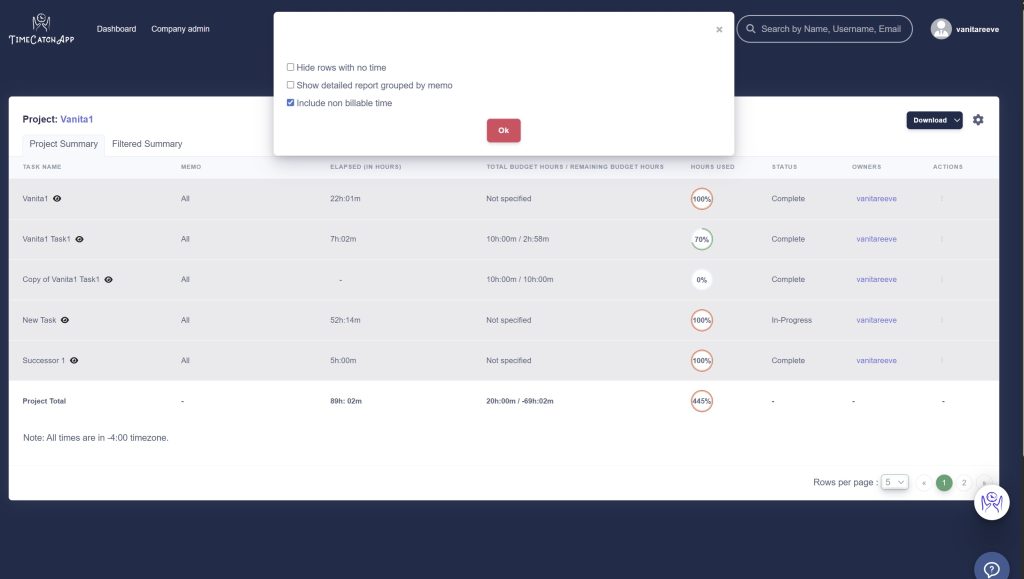This screenshot has width=1024, height=579.
Task: Open the settings gear icon
Action: 978,120
